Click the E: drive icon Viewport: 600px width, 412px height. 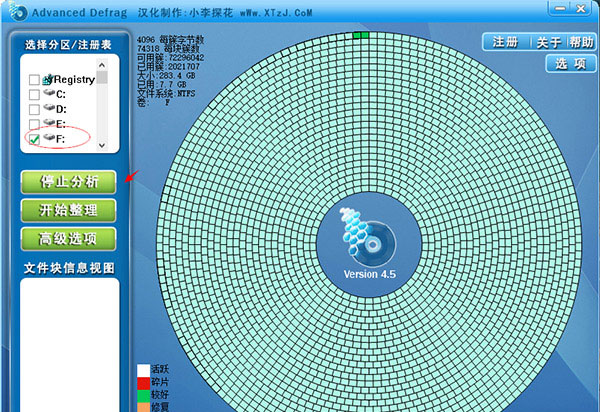(49, 123)
